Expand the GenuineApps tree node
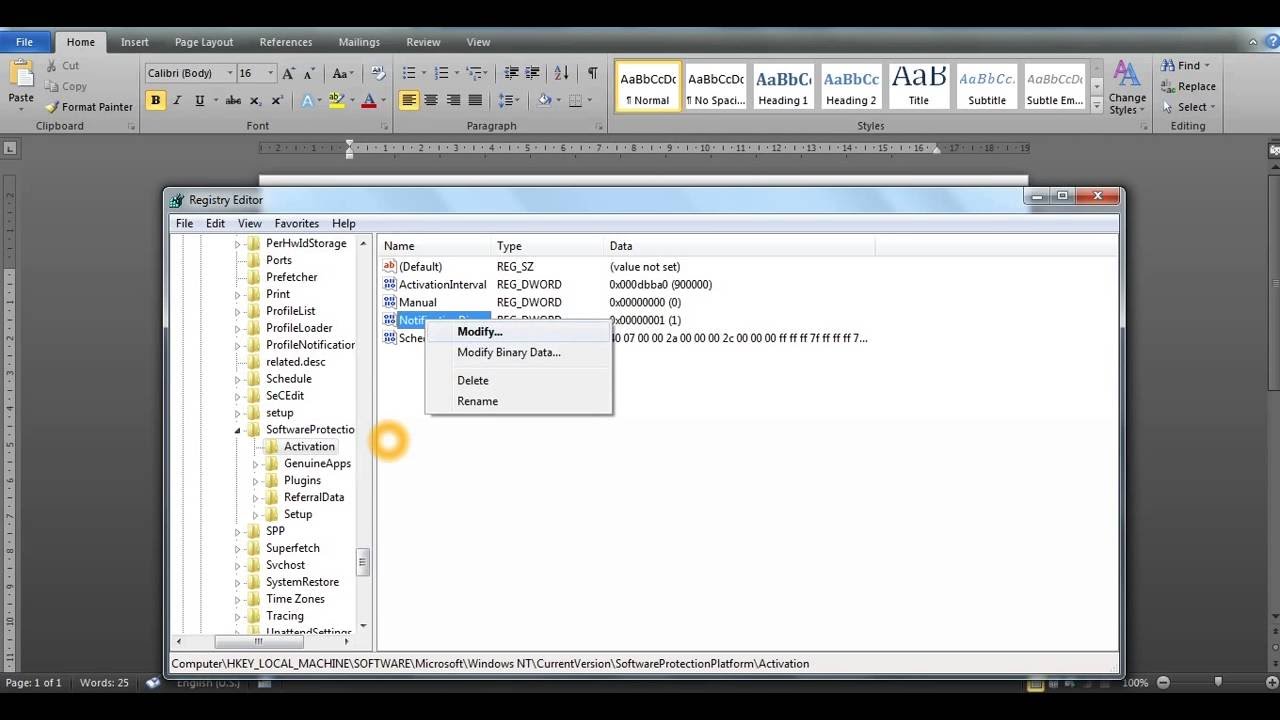 256,464
